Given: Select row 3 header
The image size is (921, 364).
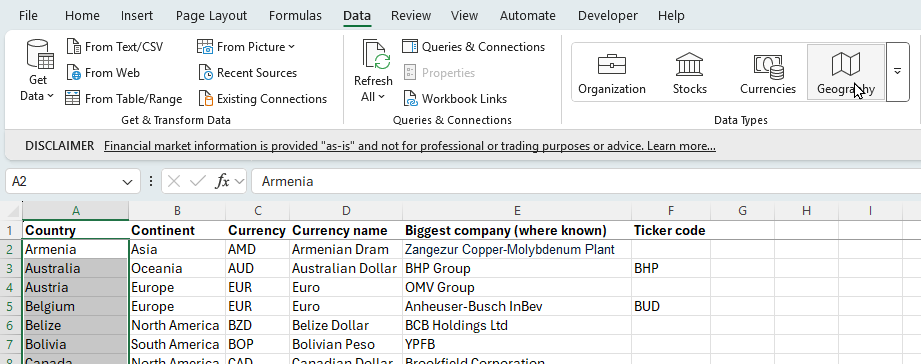Looking at the screenshot, I should pyautogui.click(x=11, y=268).
